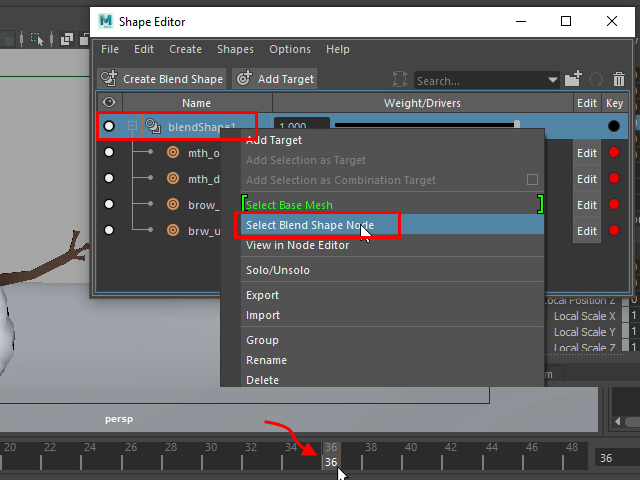The width and height of the screenshot is (640, 480).
Task: Open the Shapes menu
Action: click(235, 49)
